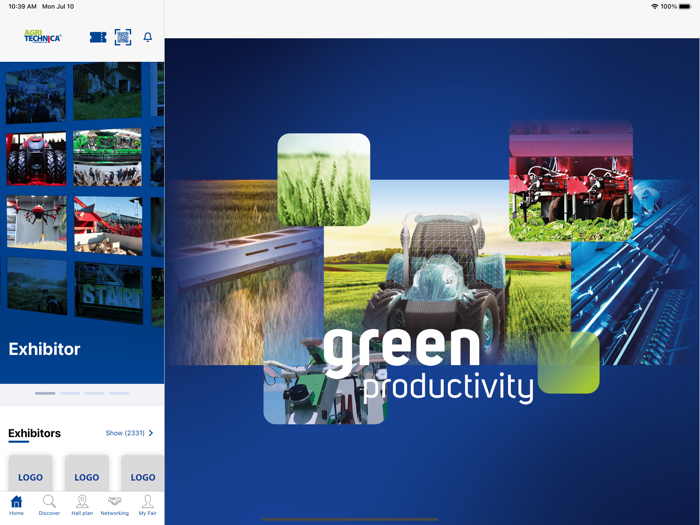Open My Fair tab
The width and height of the screenshot is (700, 525).
(x=148, y=505)
